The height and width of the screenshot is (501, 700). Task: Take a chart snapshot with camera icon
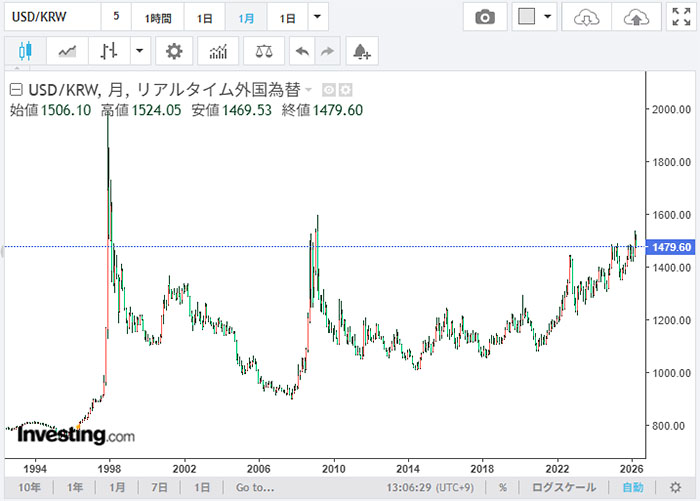coord(485,17)
